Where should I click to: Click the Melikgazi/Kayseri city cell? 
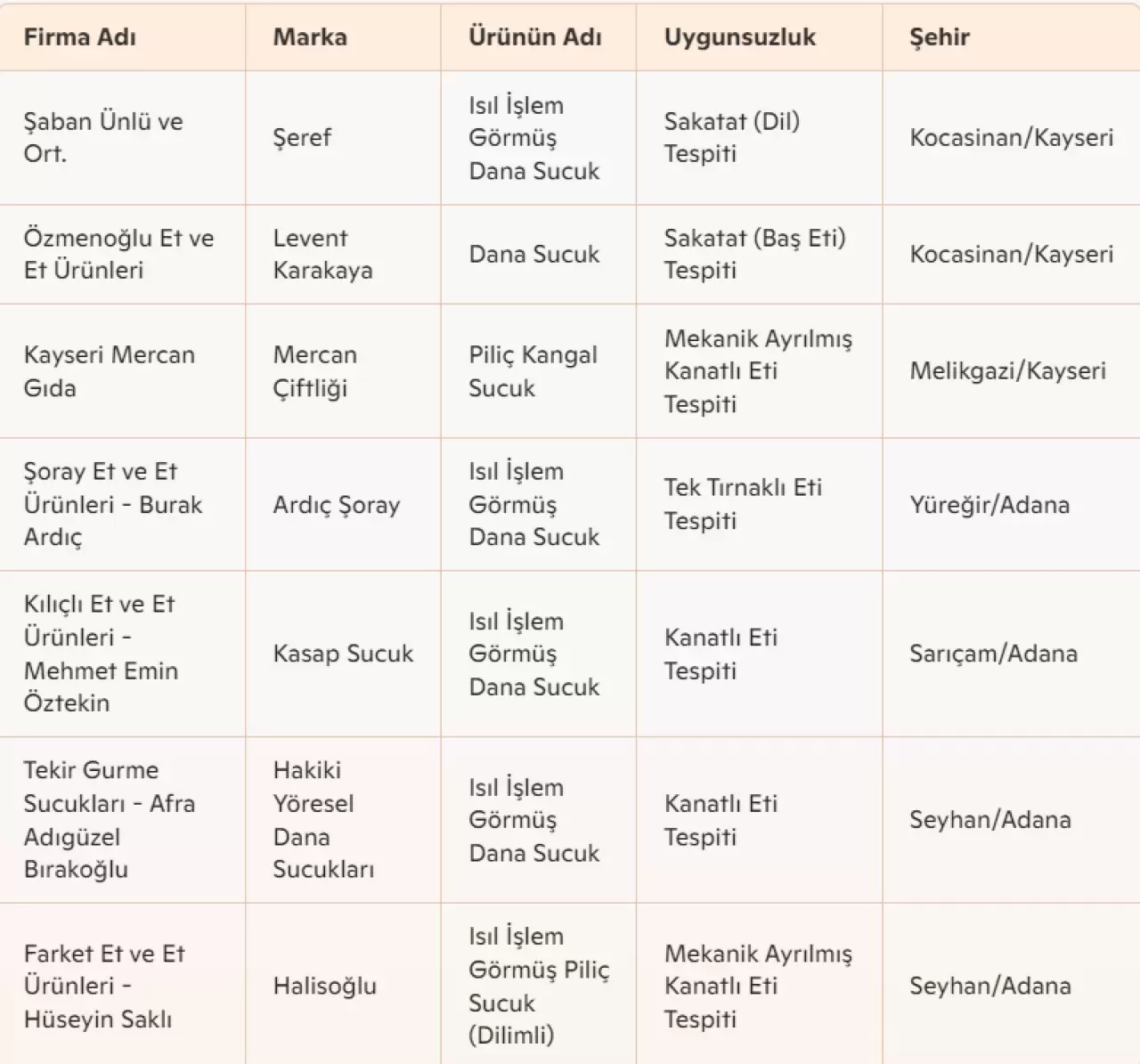point(1007,370)
